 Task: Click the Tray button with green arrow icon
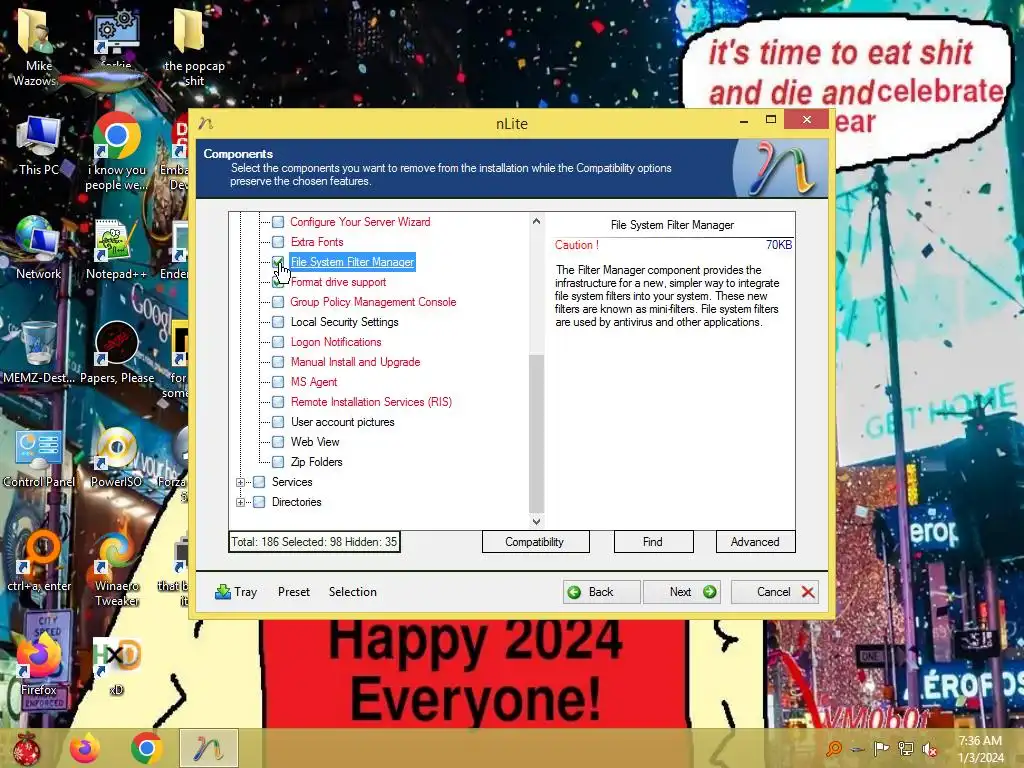pyautogui.click(x=236, y=592)
